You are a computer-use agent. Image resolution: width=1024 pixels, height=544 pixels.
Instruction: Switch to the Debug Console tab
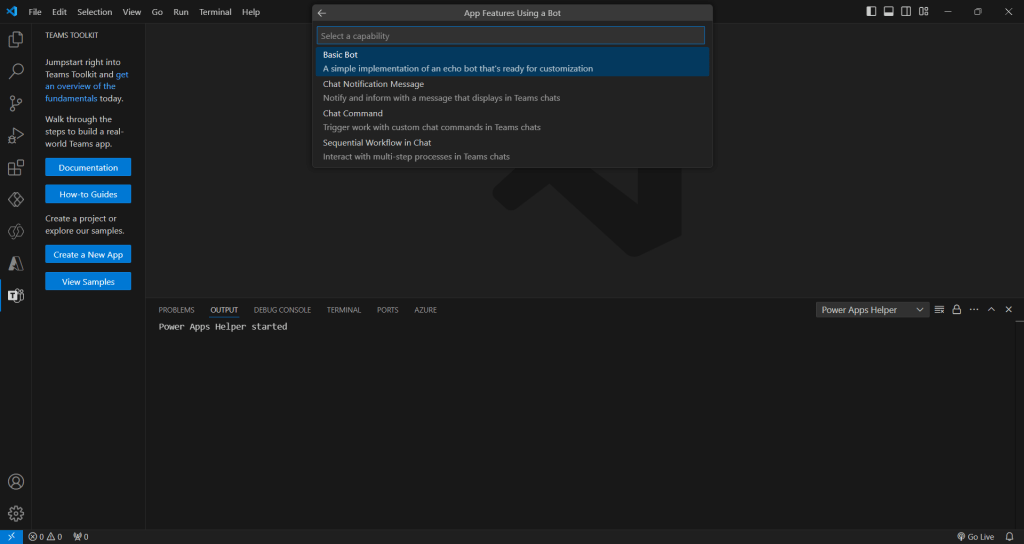tap(282, 310)
